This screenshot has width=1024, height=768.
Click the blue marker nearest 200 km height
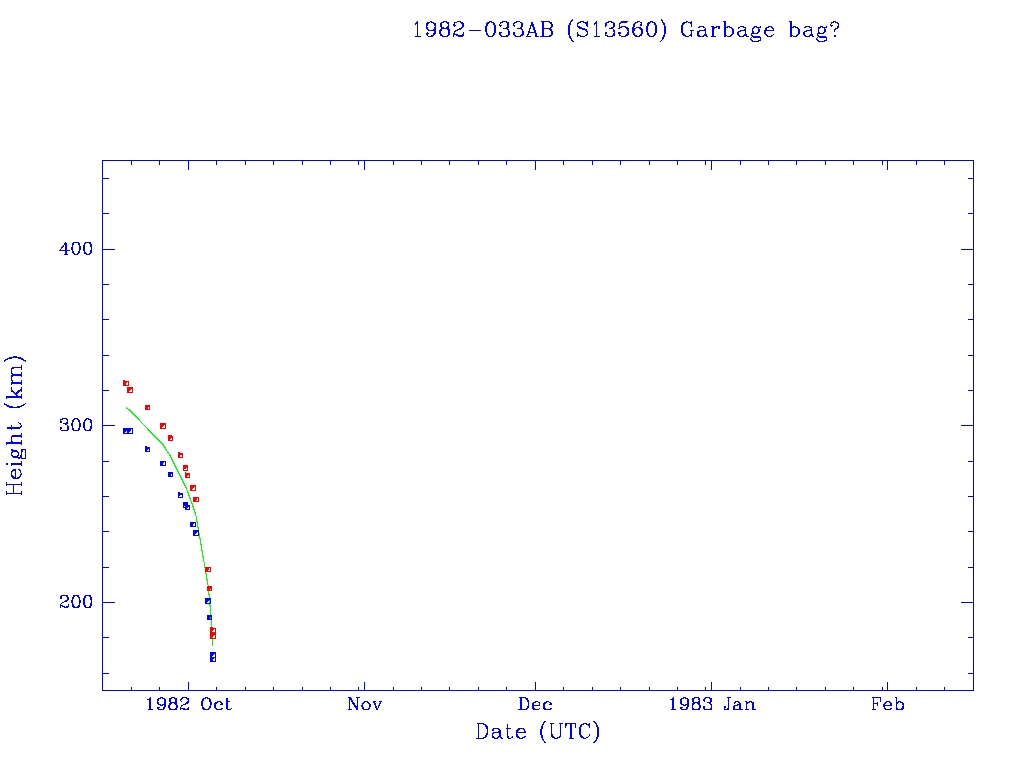click(x=207, y=601)
